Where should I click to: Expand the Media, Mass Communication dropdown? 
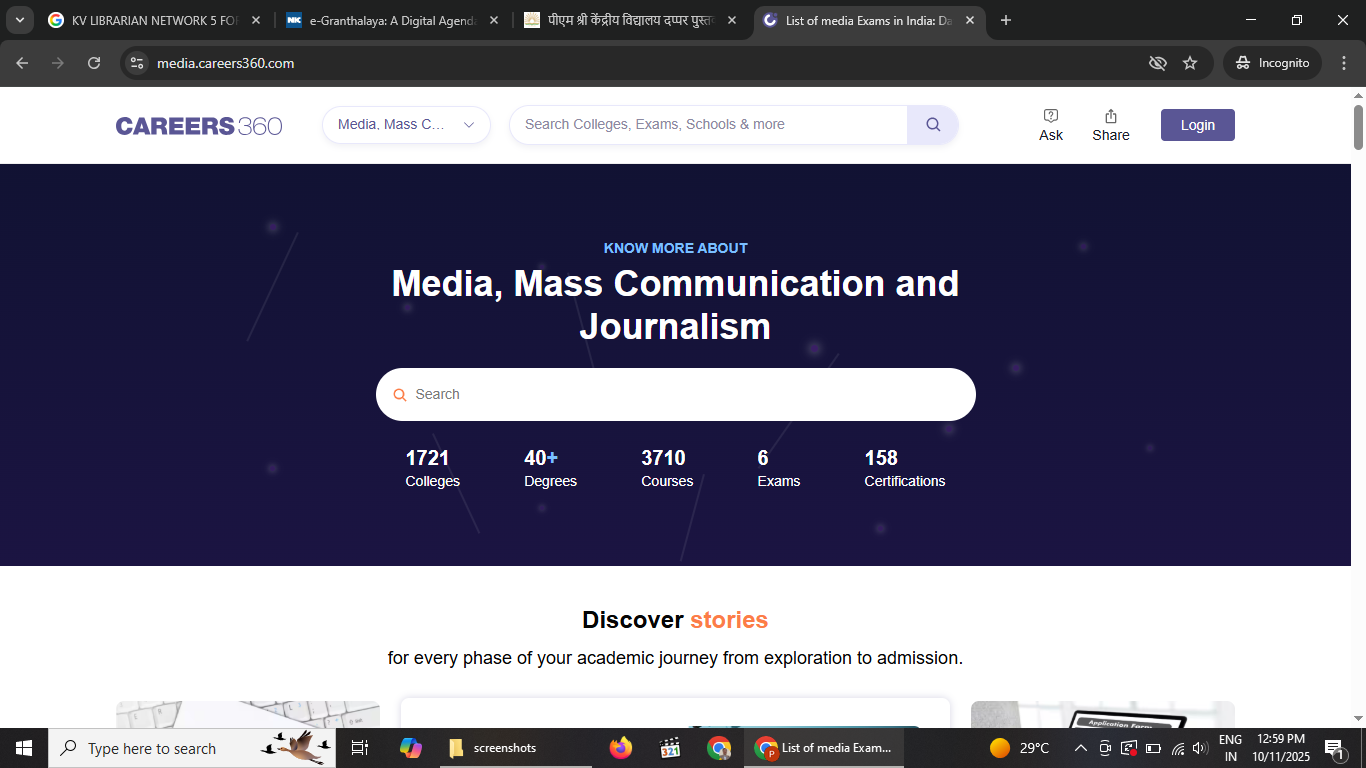pos(406,125)
